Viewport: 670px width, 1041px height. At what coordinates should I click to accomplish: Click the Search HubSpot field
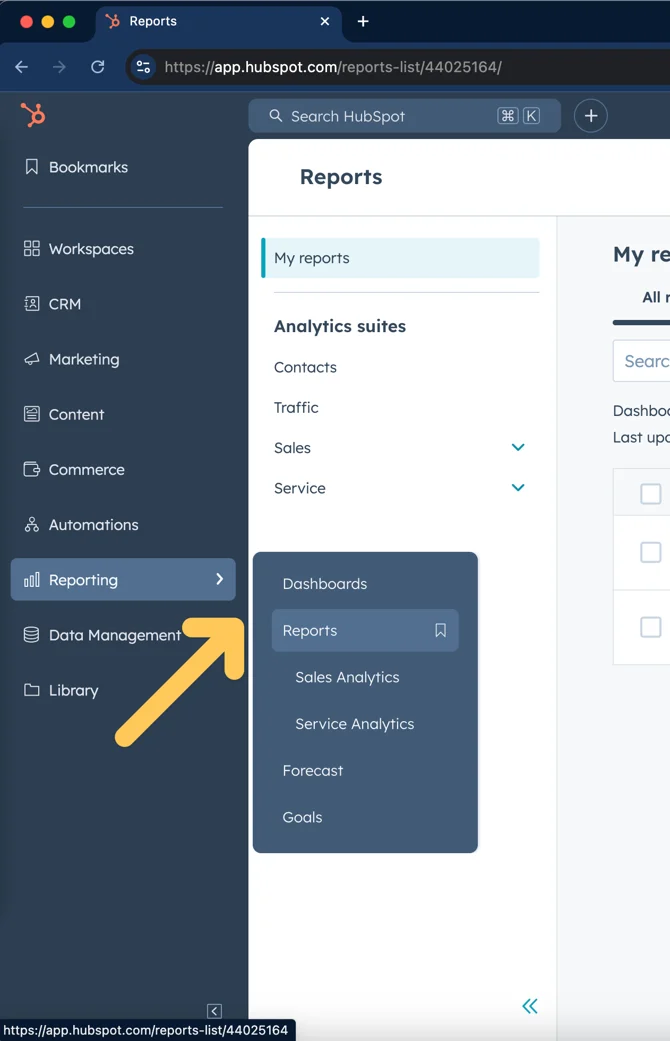click(404, 116)
